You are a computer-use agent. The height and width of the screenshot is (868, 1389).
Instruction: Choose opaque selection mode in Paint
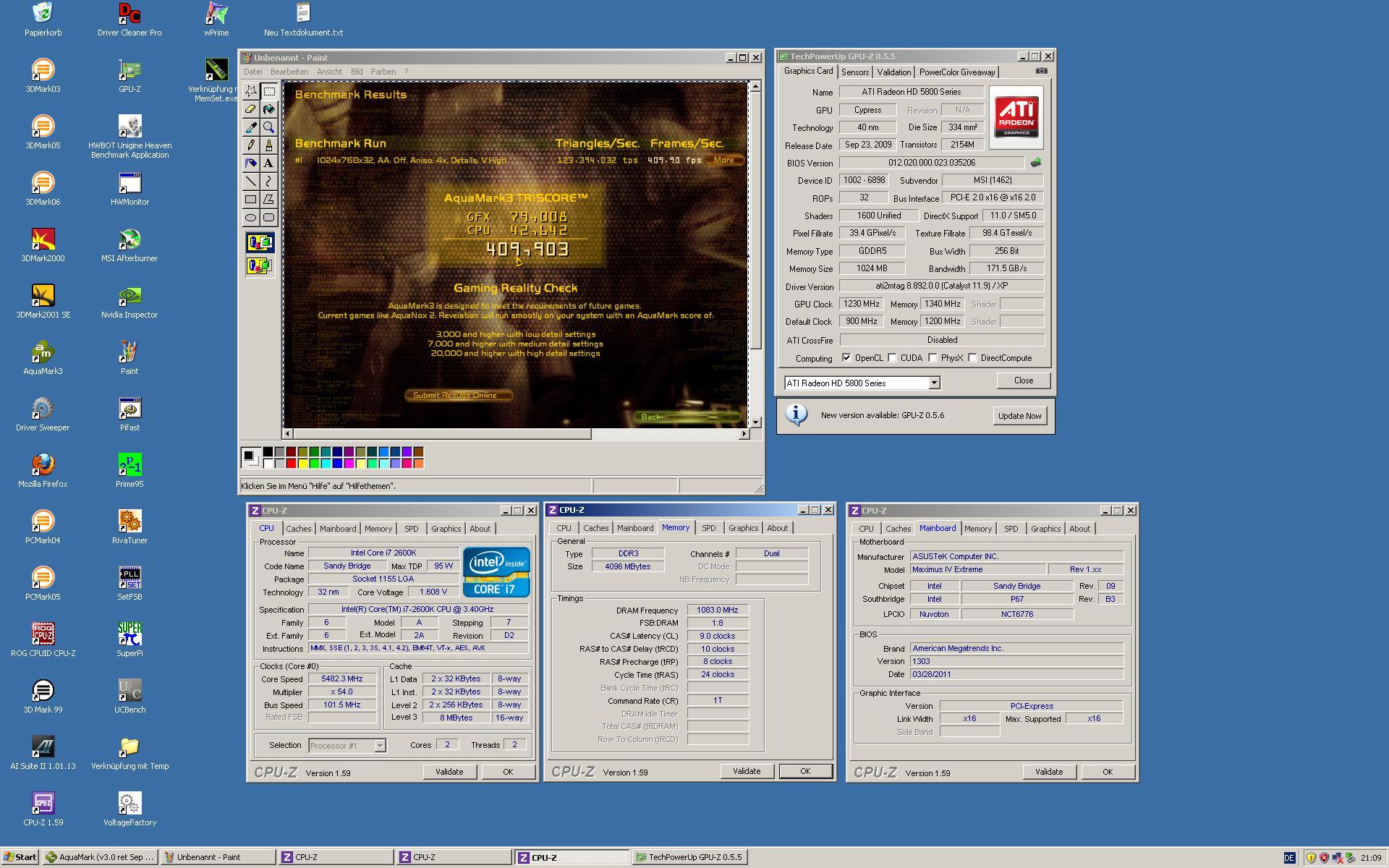click(260, 242)
